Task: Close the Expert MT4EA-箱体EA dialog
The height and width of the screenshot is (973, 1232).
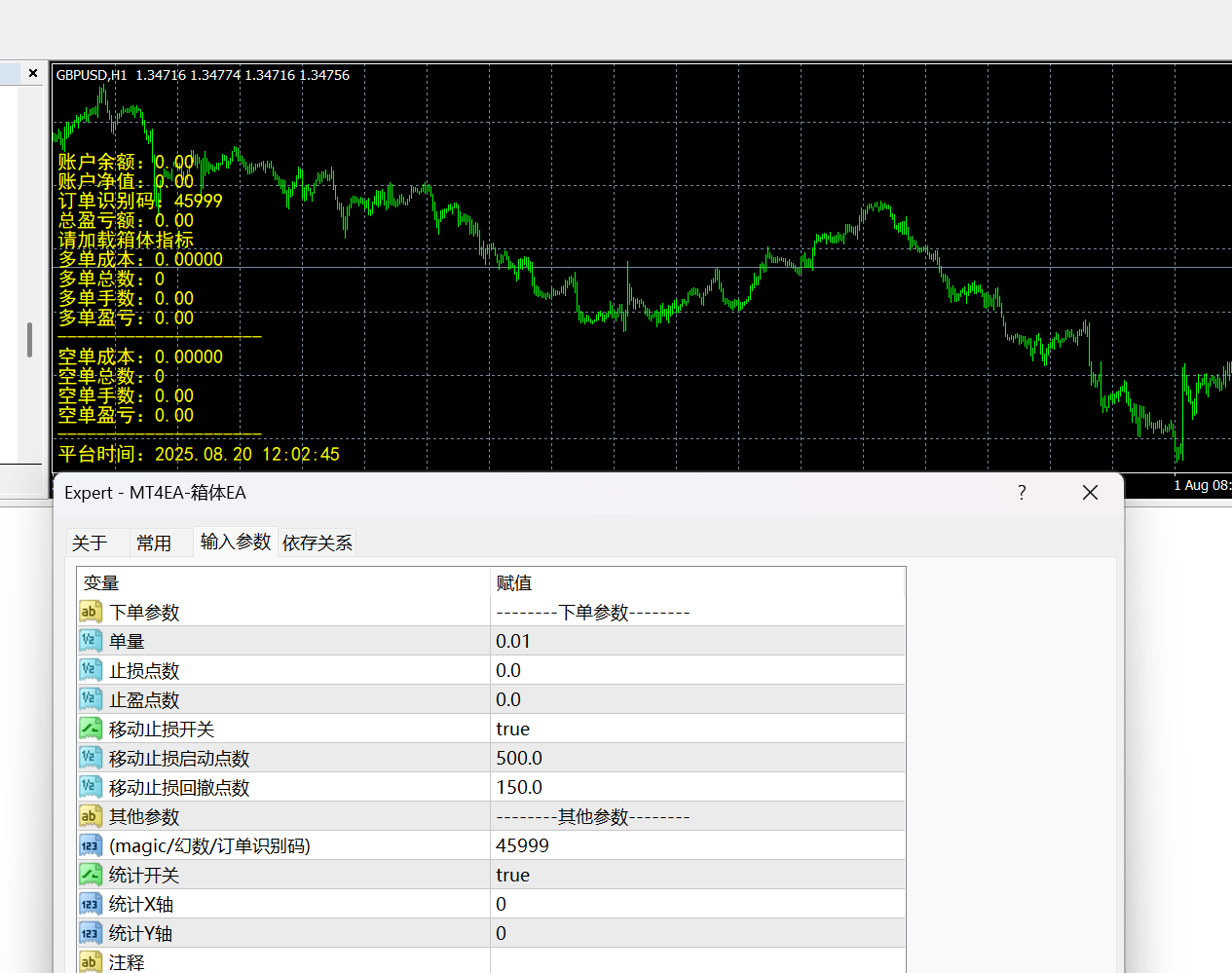Action: pyautogui.click(x=1090, y=493)
